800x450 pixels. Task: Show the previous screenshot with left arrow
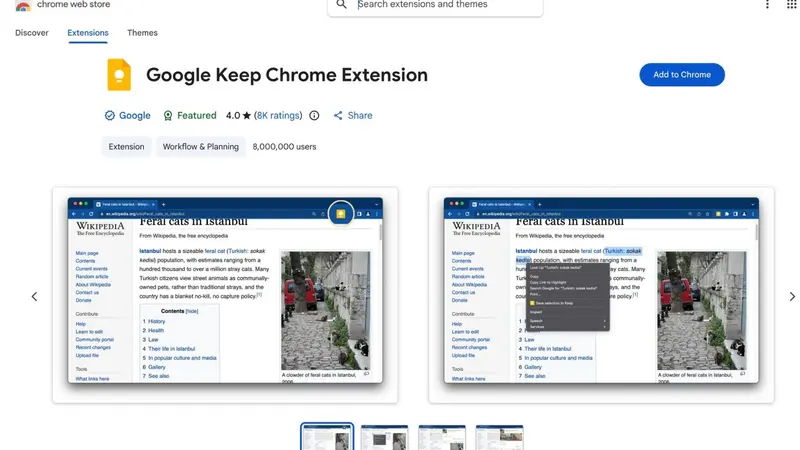point(34,296)
